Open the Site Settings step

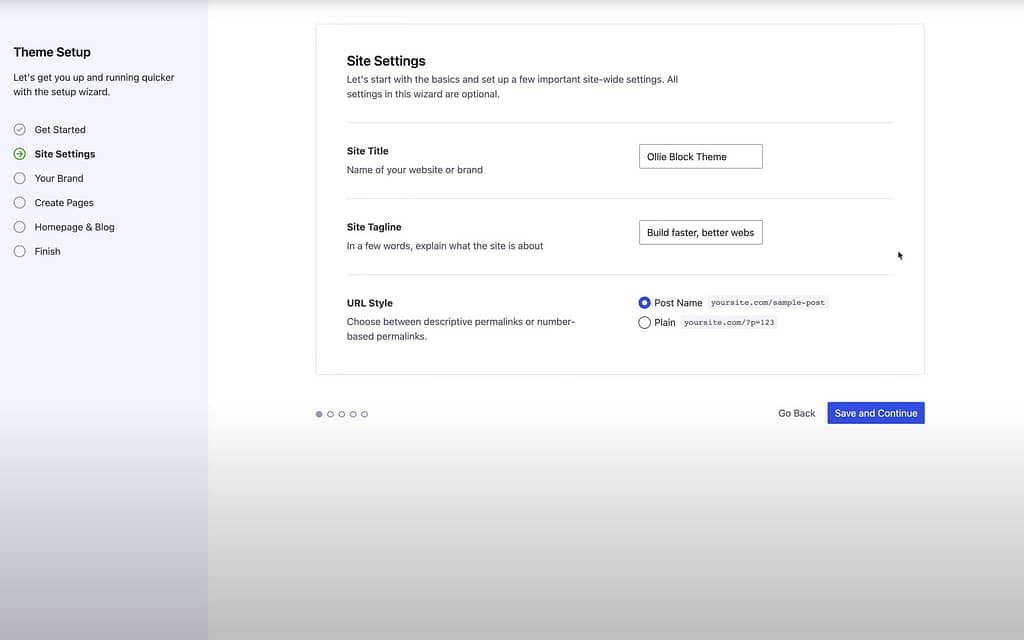pyautogui.click(x=65, y=154)
